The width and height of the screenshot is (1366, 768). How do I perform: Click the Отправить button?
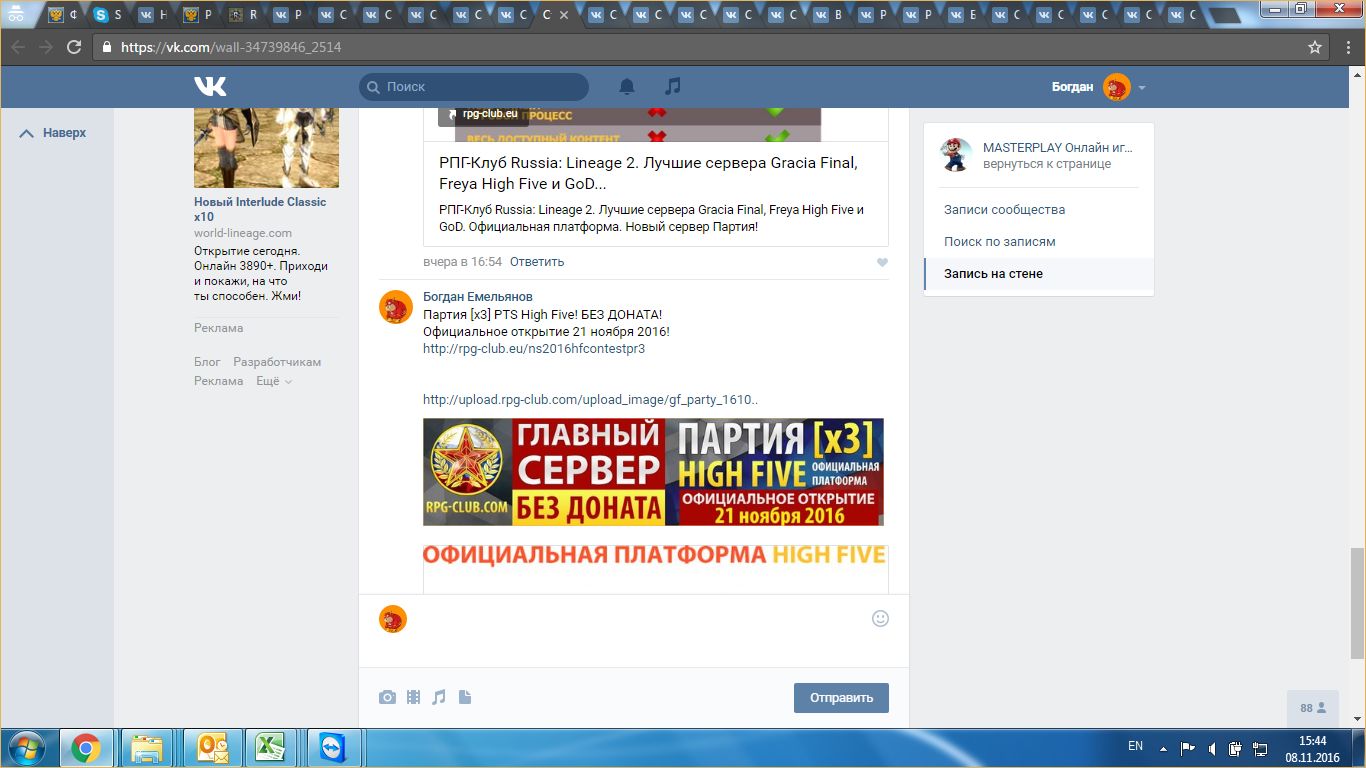point(841,698)
